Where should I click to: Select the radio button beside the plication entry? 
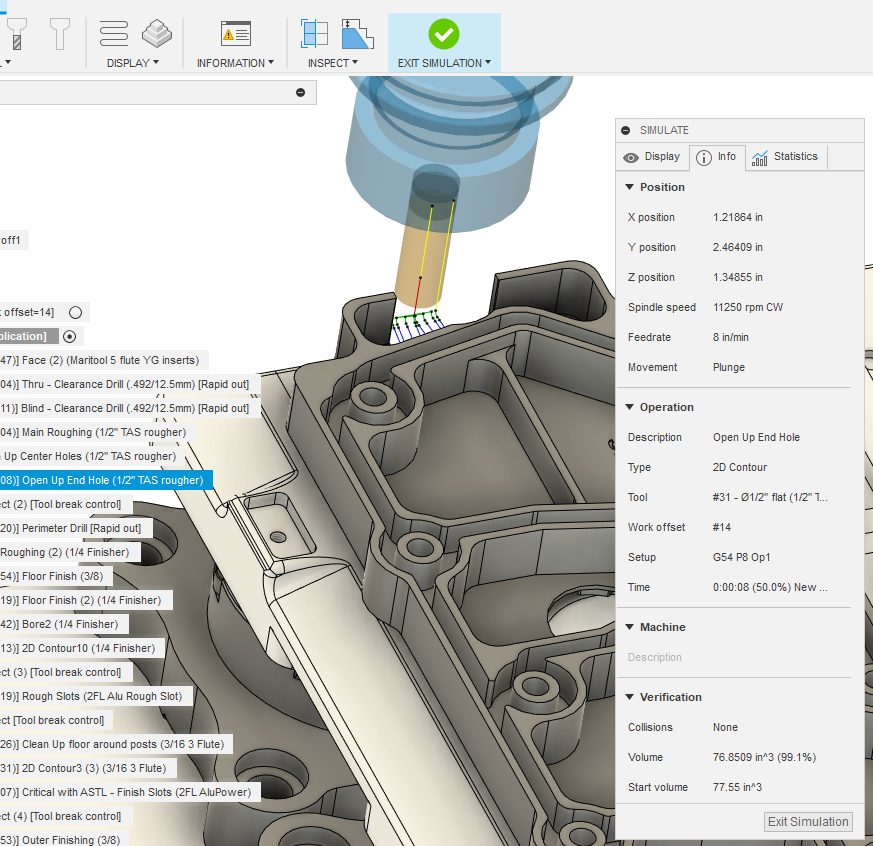point(68,336)
